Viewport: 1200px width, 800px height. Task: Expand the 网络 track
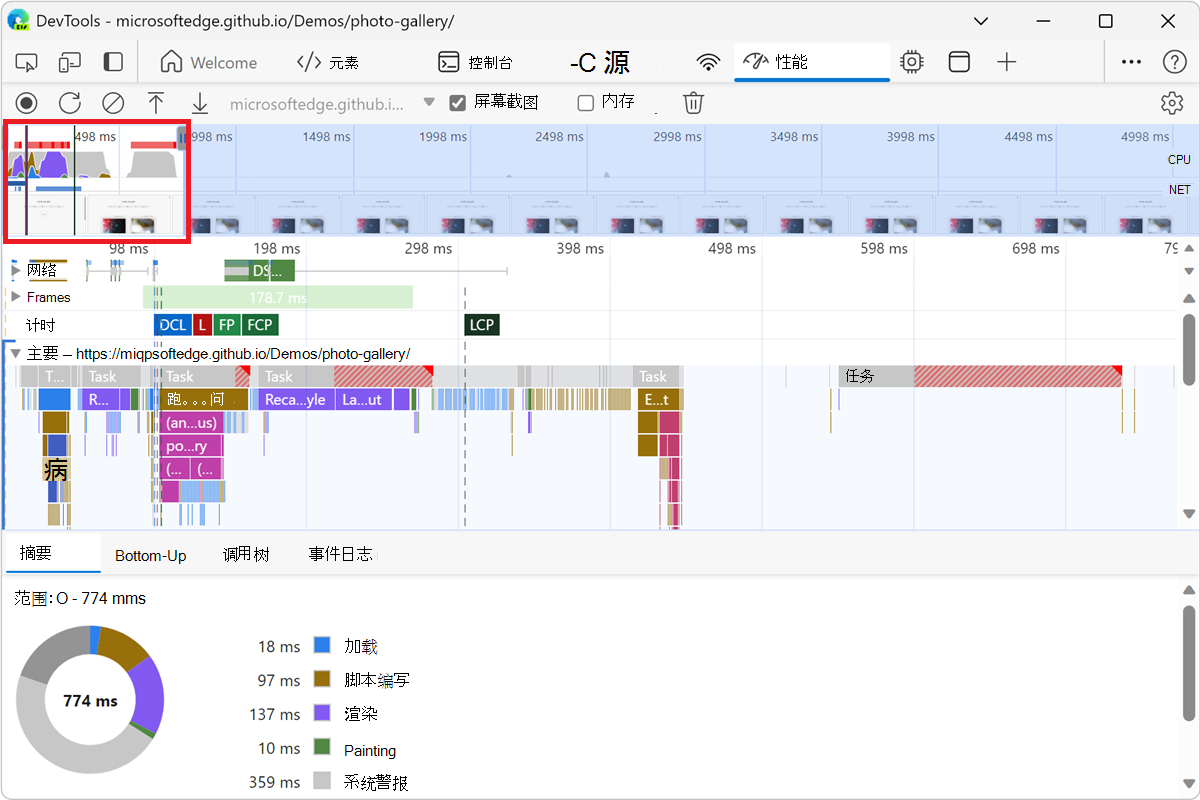click(16, 270)
